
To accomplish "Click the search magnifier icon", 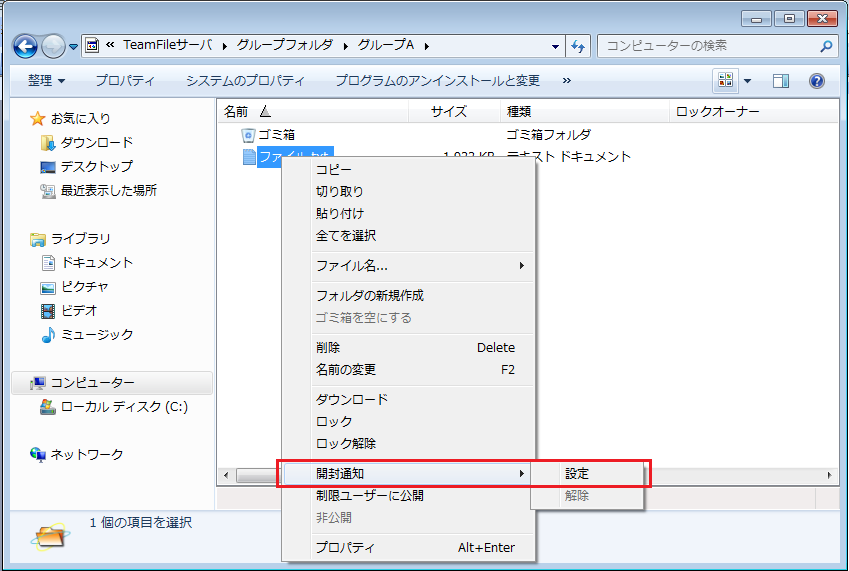I will [x=826, y=46].
